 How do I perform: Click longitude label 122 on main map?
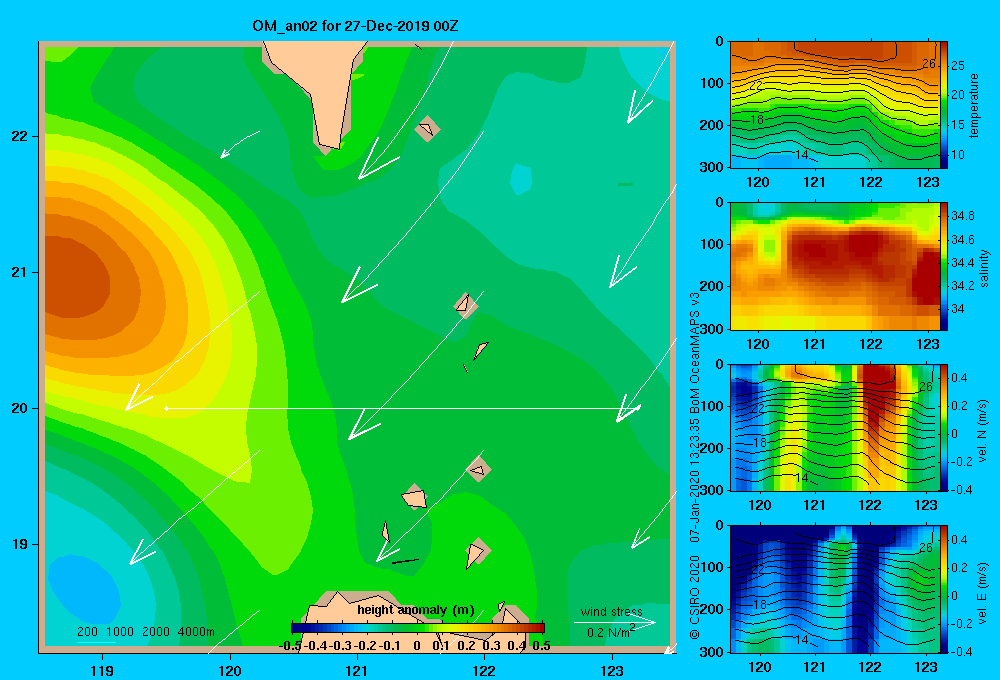[484, 670]
